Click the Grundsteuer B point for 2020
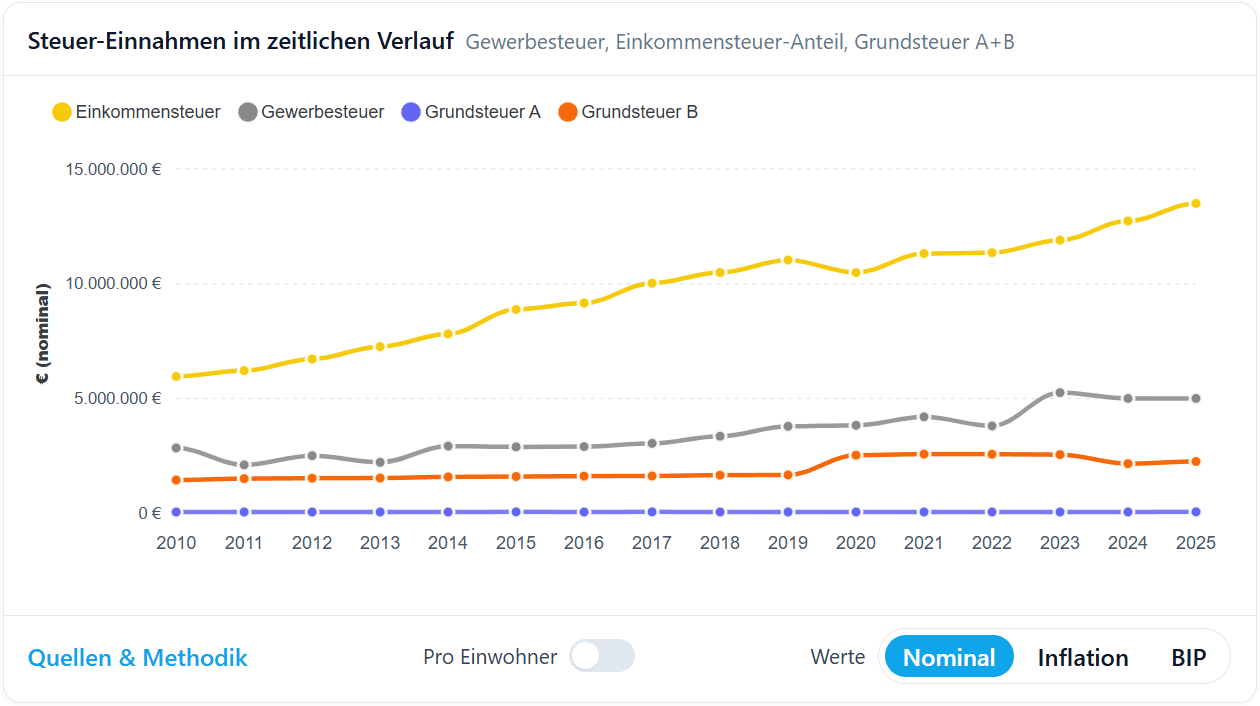Image resolution: width=1260 pixels, height=706 pixels. pyautogui.click(x=855, y=454)
